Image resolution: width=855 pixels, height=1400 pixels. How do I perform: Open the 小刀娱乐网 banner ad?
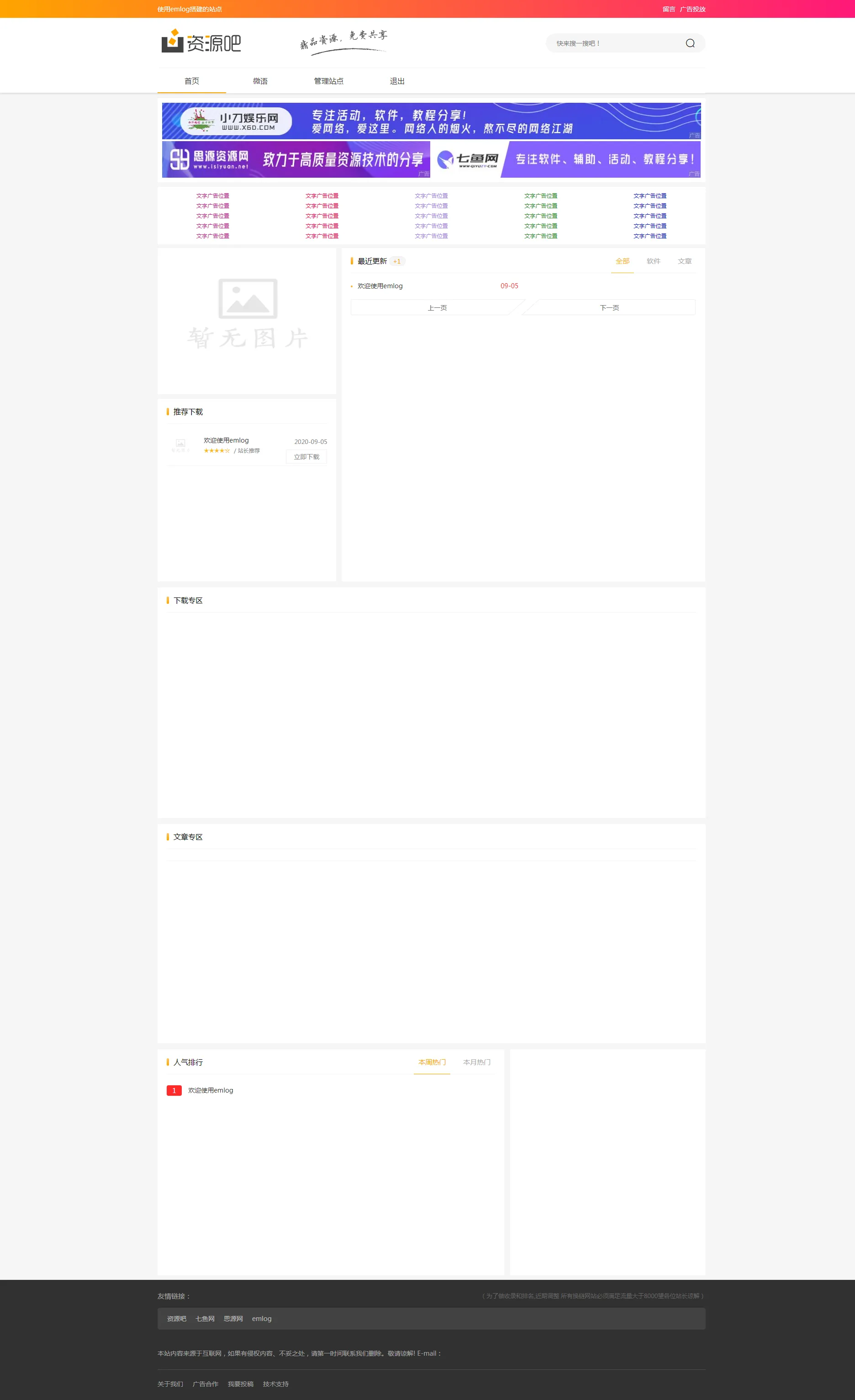(x=431, y=121)
